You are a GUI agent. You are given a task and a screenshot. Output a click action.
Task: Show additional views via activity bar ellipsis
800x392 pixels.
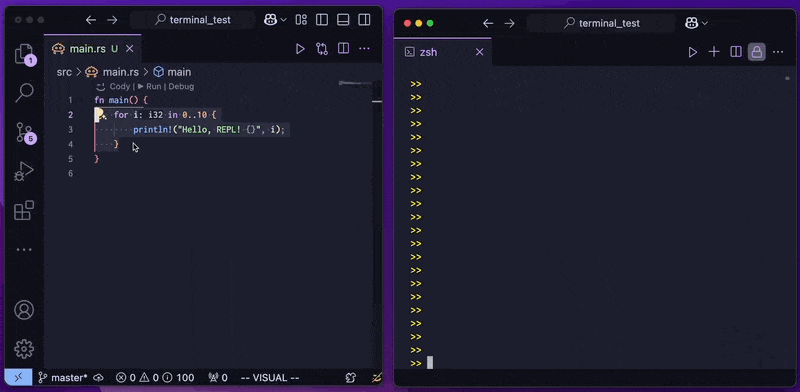[x=24, y=250]
